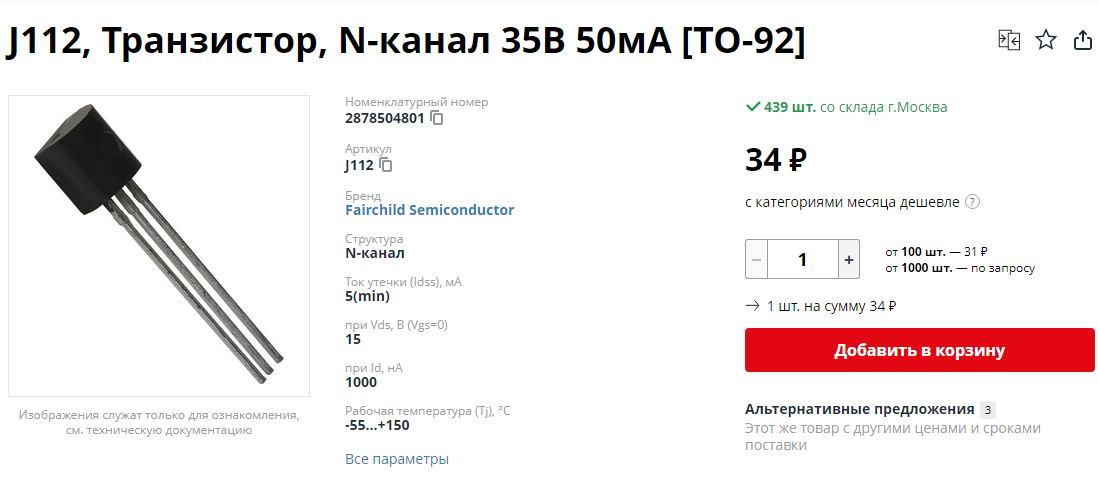Click the compare product icon

coord(1008,40)
